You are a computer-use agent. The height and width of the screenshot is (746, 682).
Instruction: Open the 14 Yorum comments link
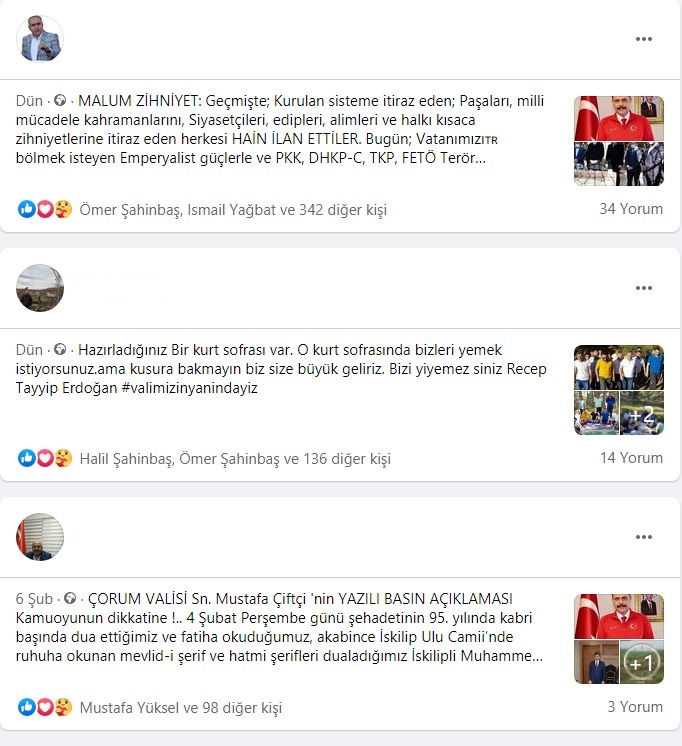click(x=631, y=458)
